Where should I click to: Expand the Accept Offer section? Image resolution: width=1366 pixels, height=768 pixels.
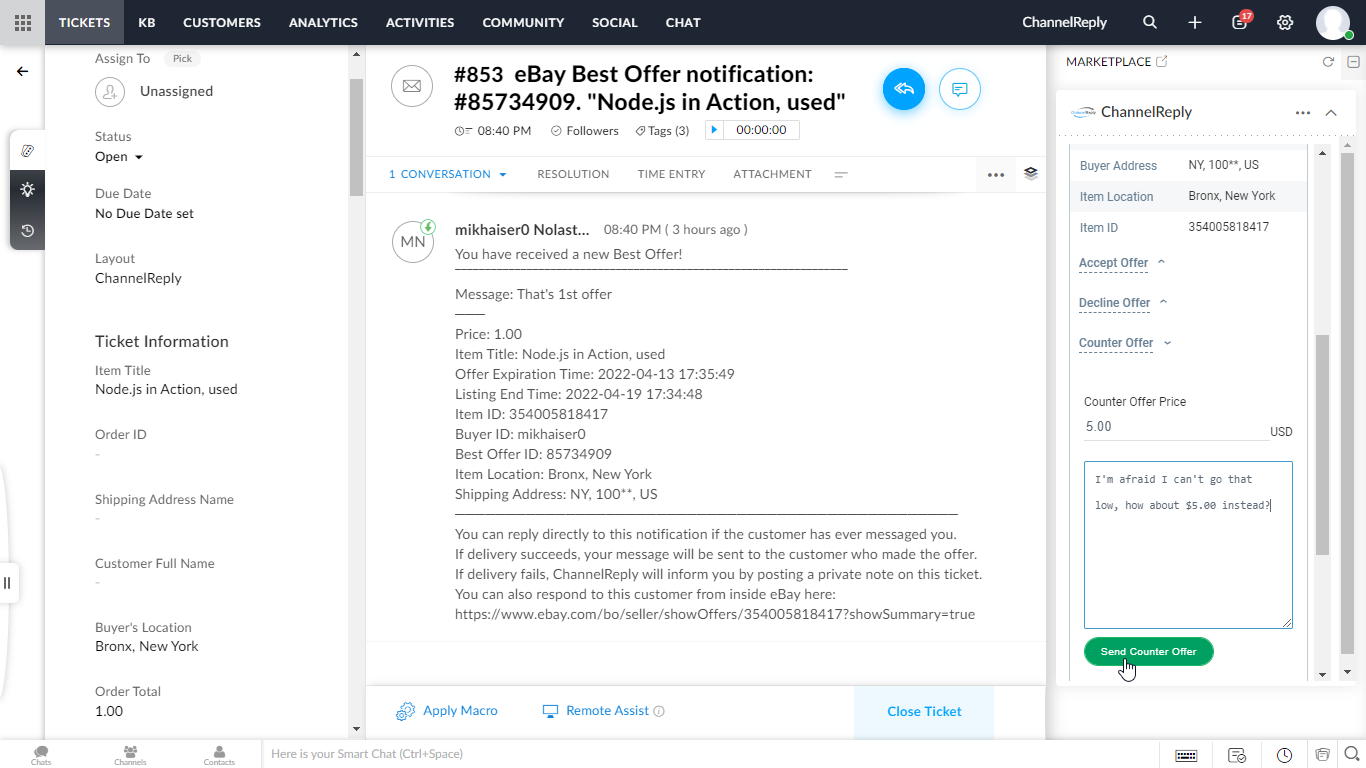click(1122, 263)
